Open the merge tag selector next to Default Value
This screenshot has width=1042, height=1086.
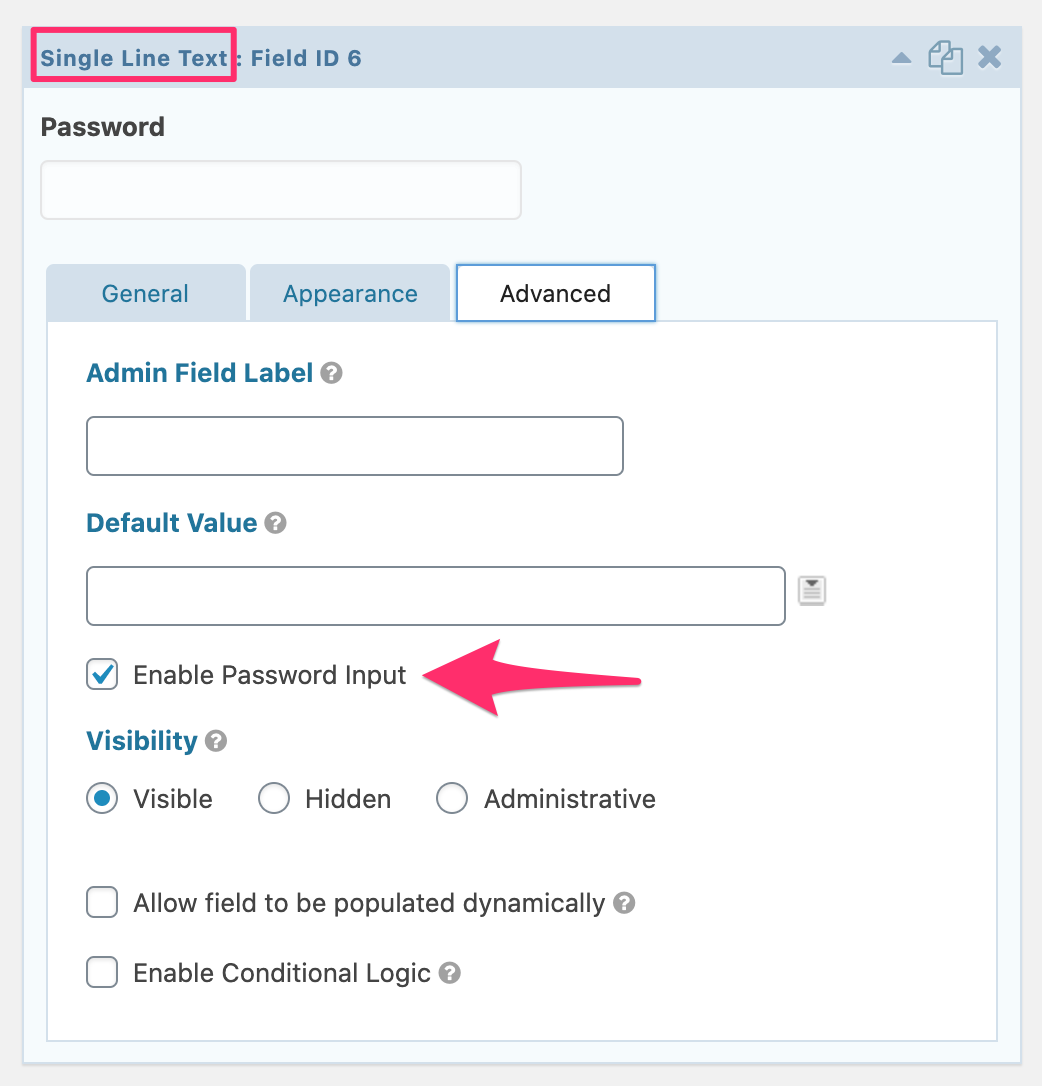(812, 591)
